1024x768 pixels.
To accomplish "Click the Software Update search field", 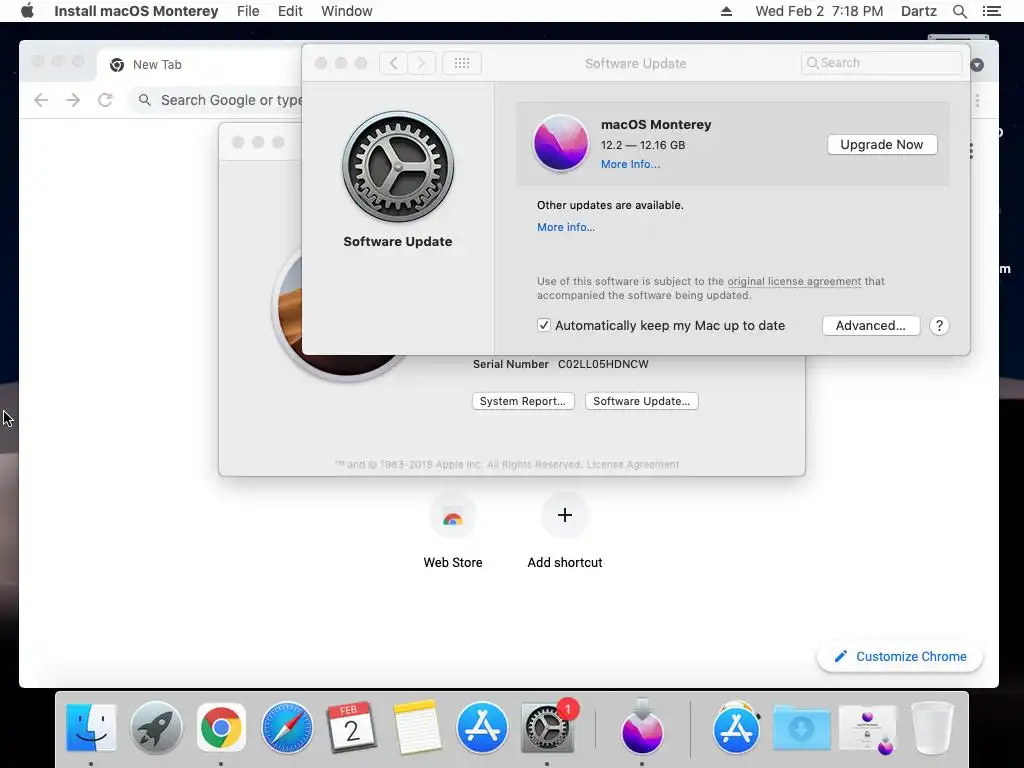I will 882,63.
